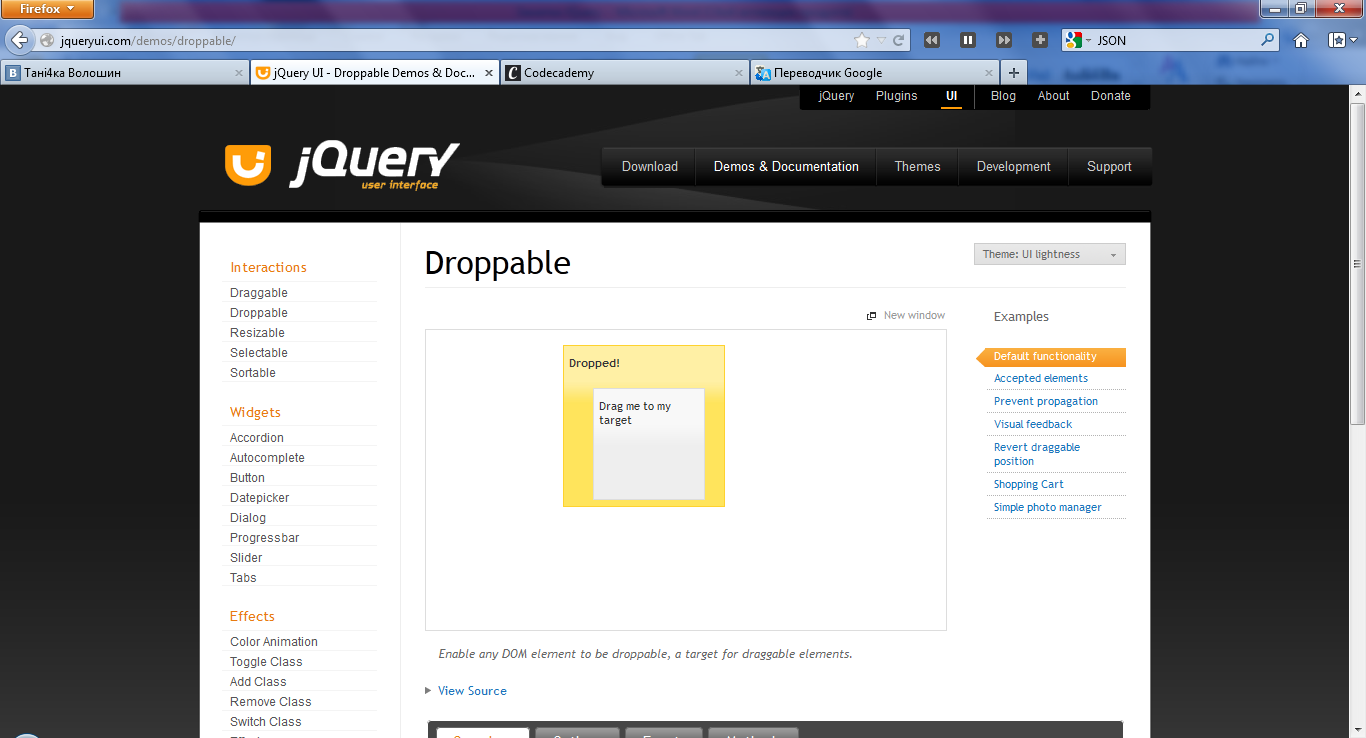Select the Prevent propagation example
1366x738 pixels.
(x=1046, y=401)
